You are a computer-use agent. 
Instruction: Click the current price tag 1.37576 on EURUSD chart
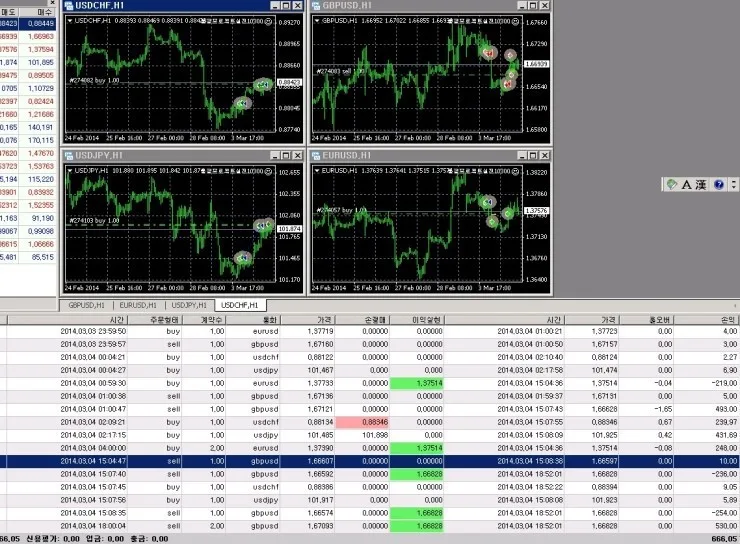(537, 210)
